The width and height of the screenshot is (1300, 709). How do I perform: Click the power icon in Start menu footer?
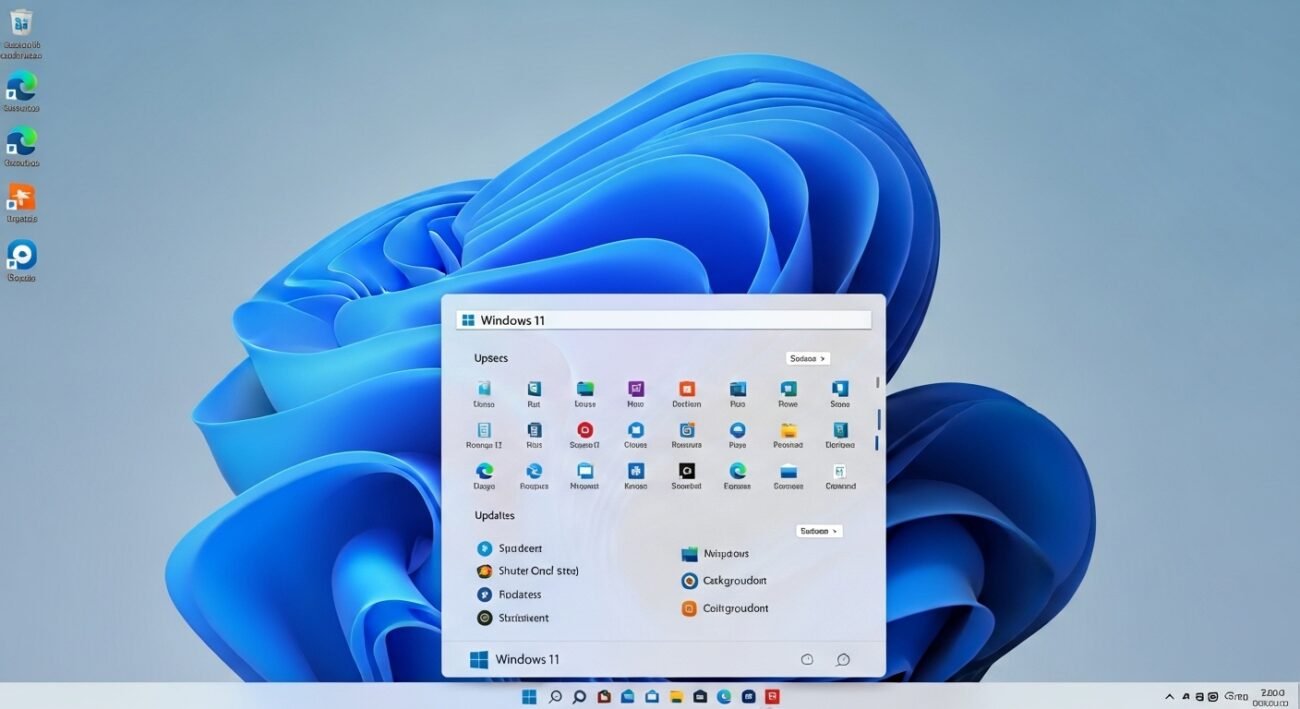click(807, 659)
